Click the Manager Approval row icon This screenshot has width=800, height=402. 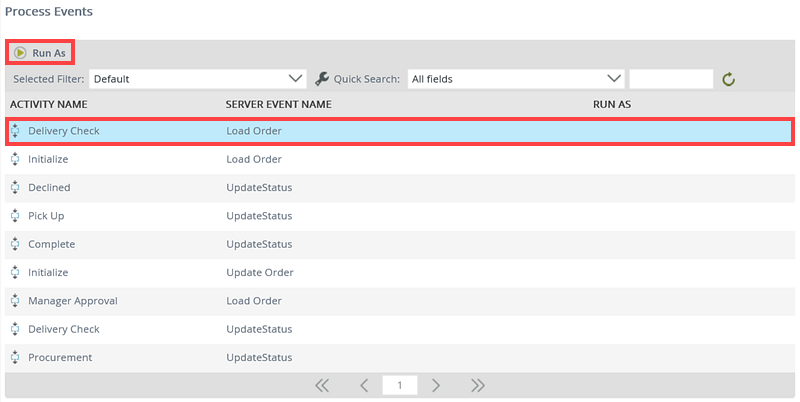click(15, 300)
